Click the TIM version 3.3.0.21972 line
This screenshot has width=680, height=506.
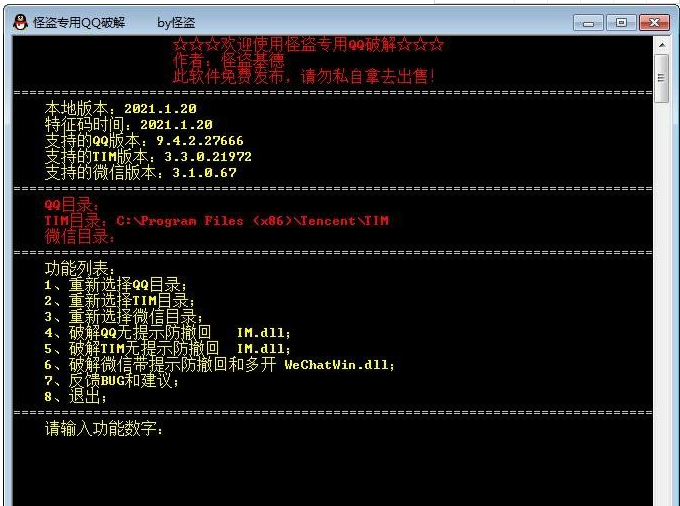(148, 157)
